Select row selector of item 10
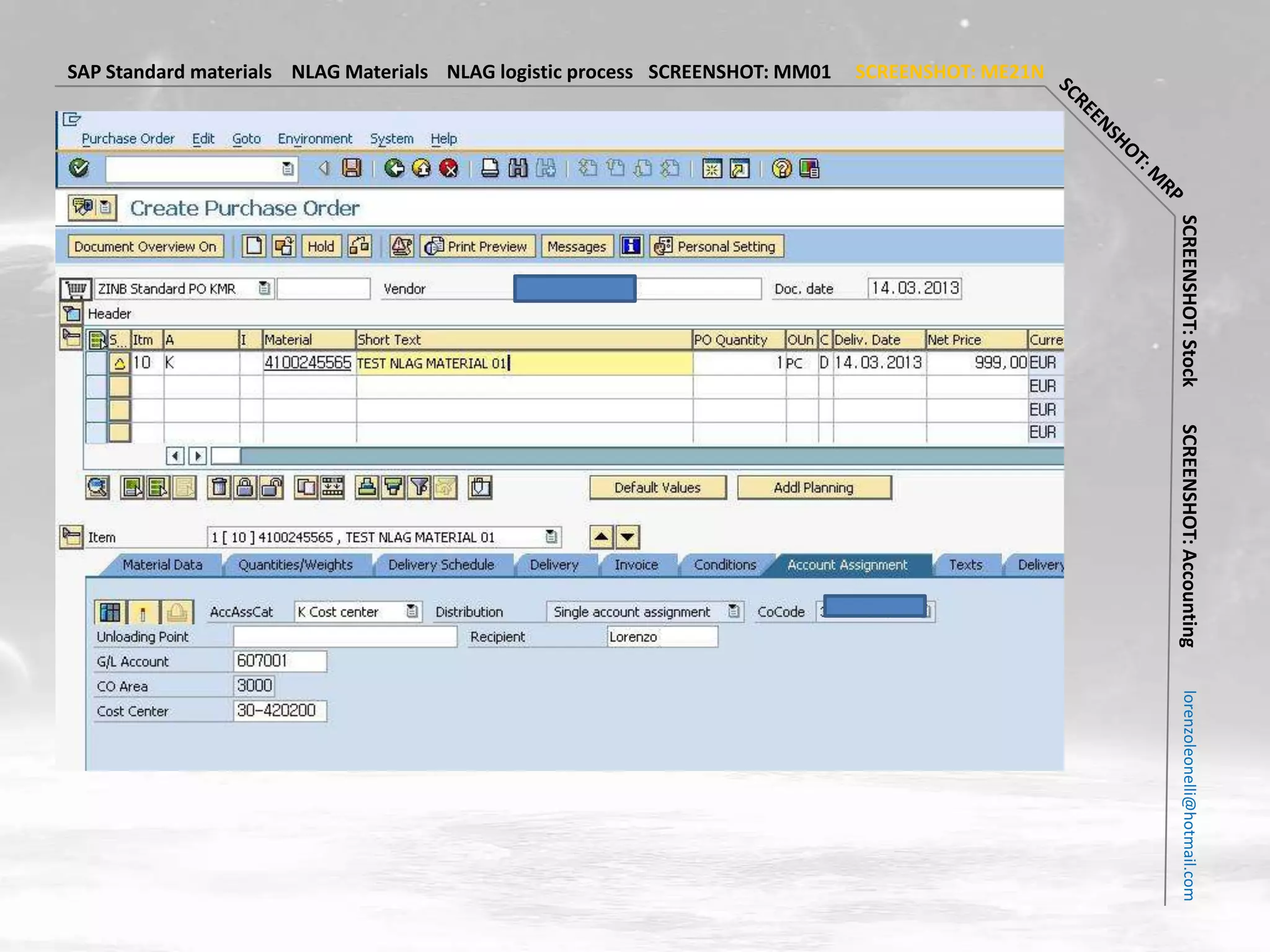Viewport: 1270px width, 952px height. point(96,363)
